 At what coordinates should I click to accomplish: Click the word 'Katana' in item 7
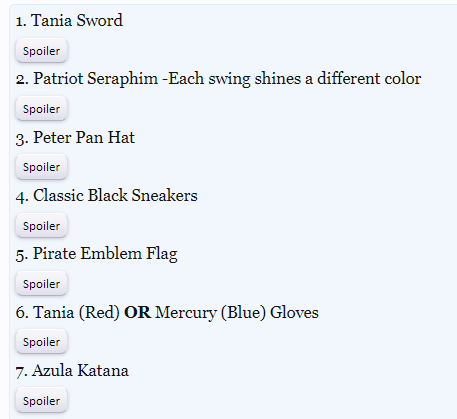click(x=103, y=371)
